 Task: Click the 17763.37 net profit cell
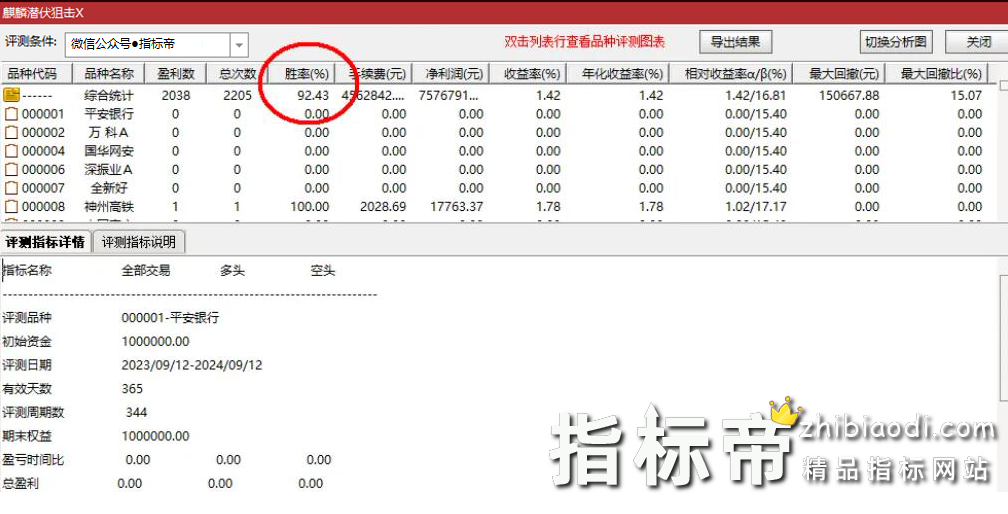click(x=456, y=207)
